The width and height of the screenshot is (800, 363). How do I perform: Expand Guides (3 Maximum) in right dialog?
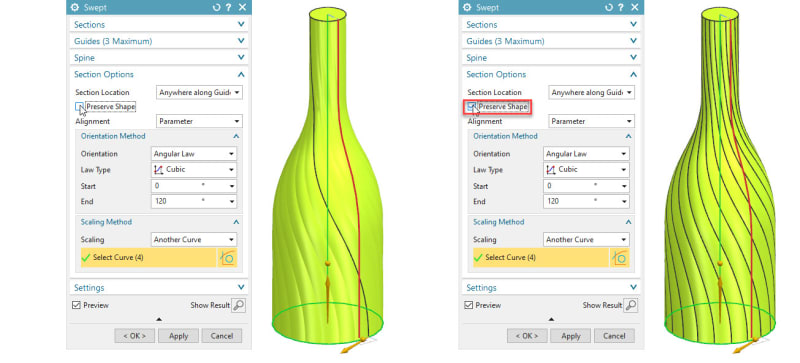[x=551, y=41]
